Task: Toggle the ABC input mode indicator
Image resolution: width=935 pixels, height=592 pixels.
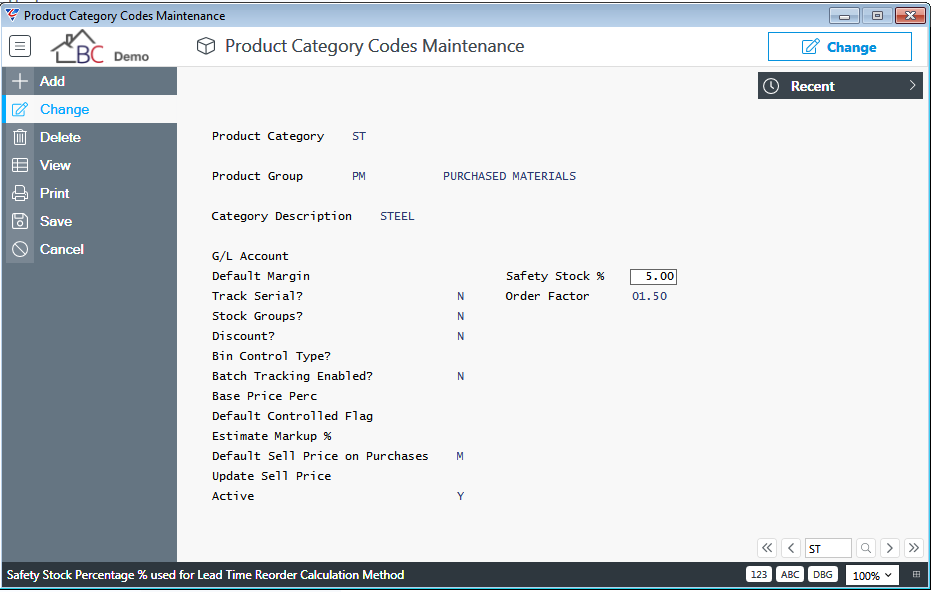Action: tap(790, 575)
